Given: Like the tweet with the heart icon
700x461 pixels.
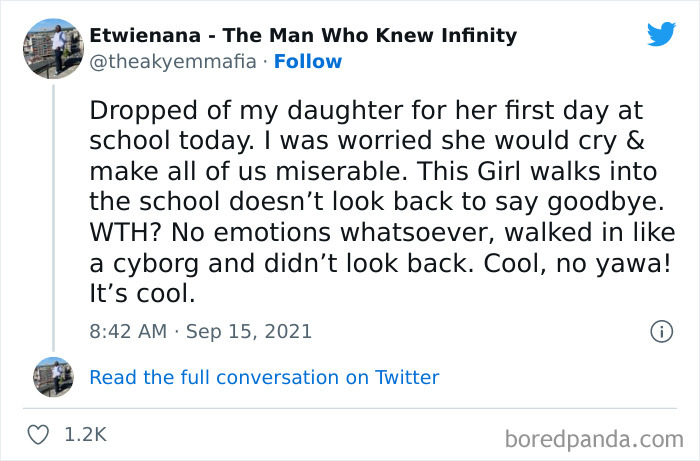Looking at the screenshot, I should coord(41,435).
